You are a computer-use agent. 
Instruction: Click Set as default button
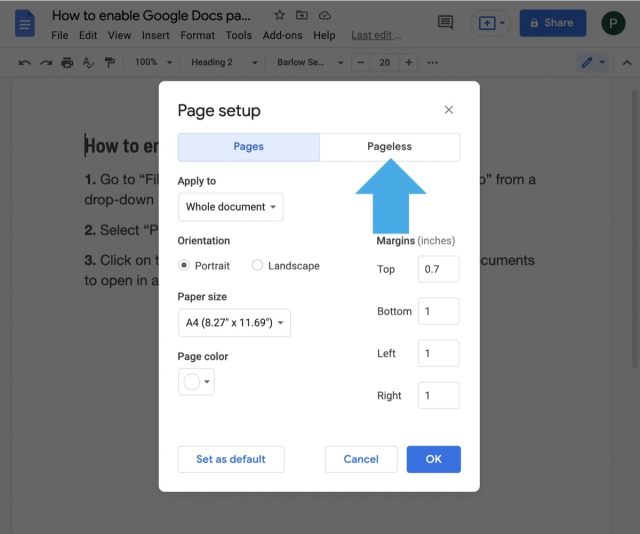coord(231,459)
